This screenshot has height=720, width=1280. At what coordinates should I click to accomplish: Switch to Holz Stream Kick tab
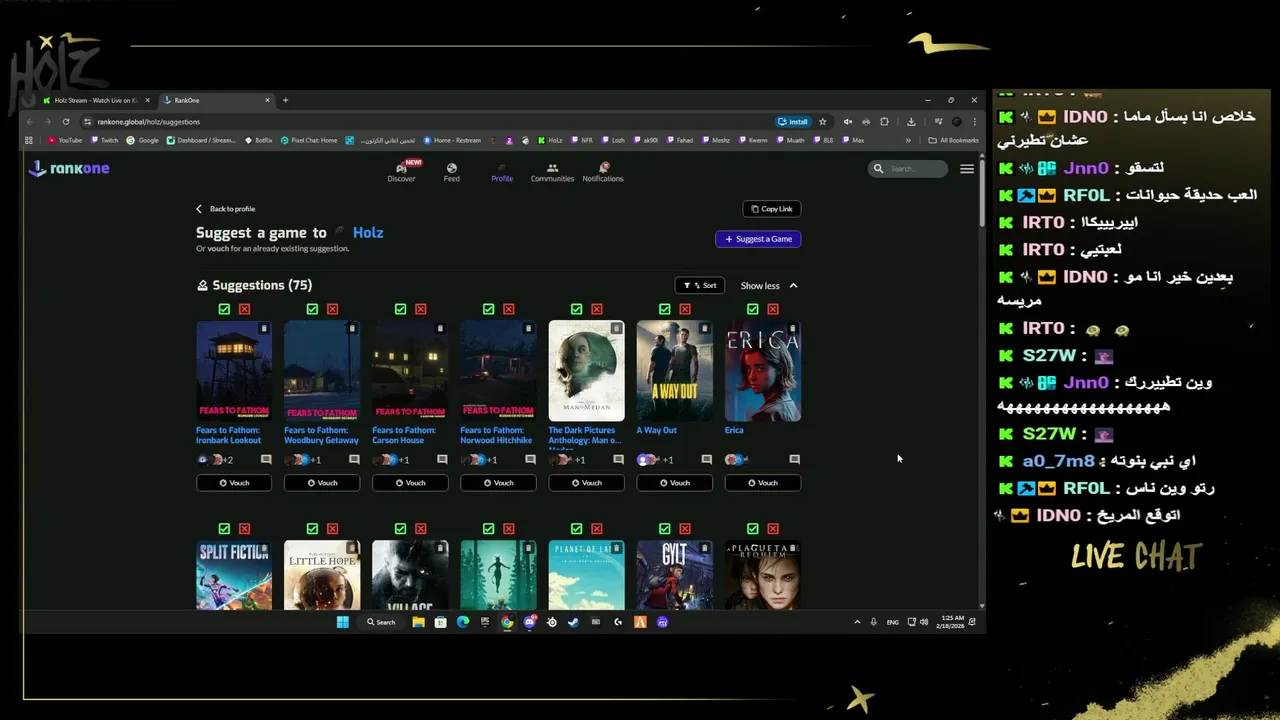tap(97, 100)
